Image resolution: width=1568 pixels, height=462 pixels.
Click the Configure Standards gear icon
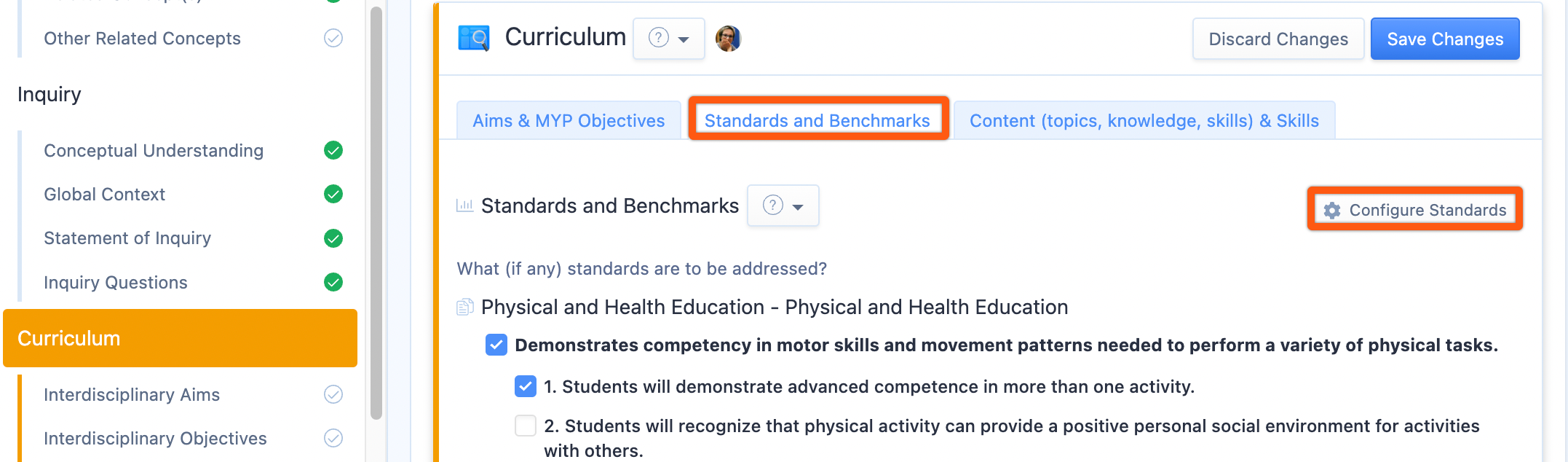1332,211
